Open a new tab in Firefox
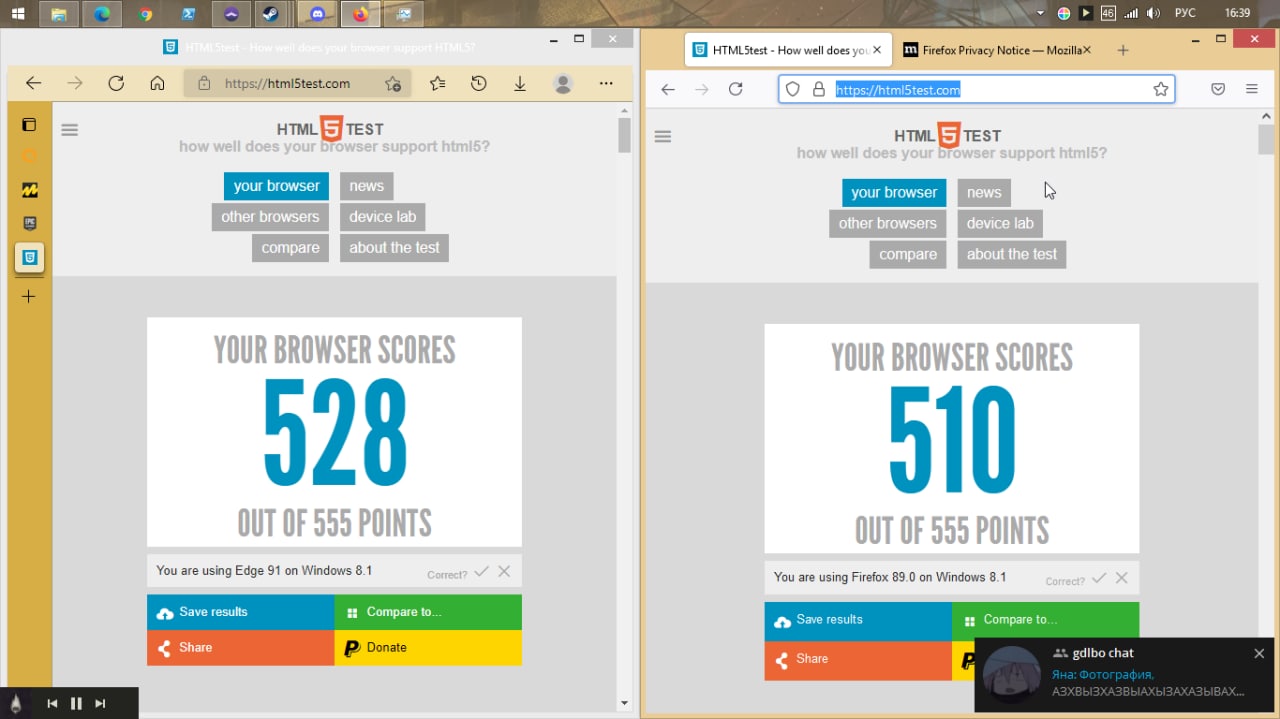The width and height of the screenshot is (1280, 719). click(1123, 50)
